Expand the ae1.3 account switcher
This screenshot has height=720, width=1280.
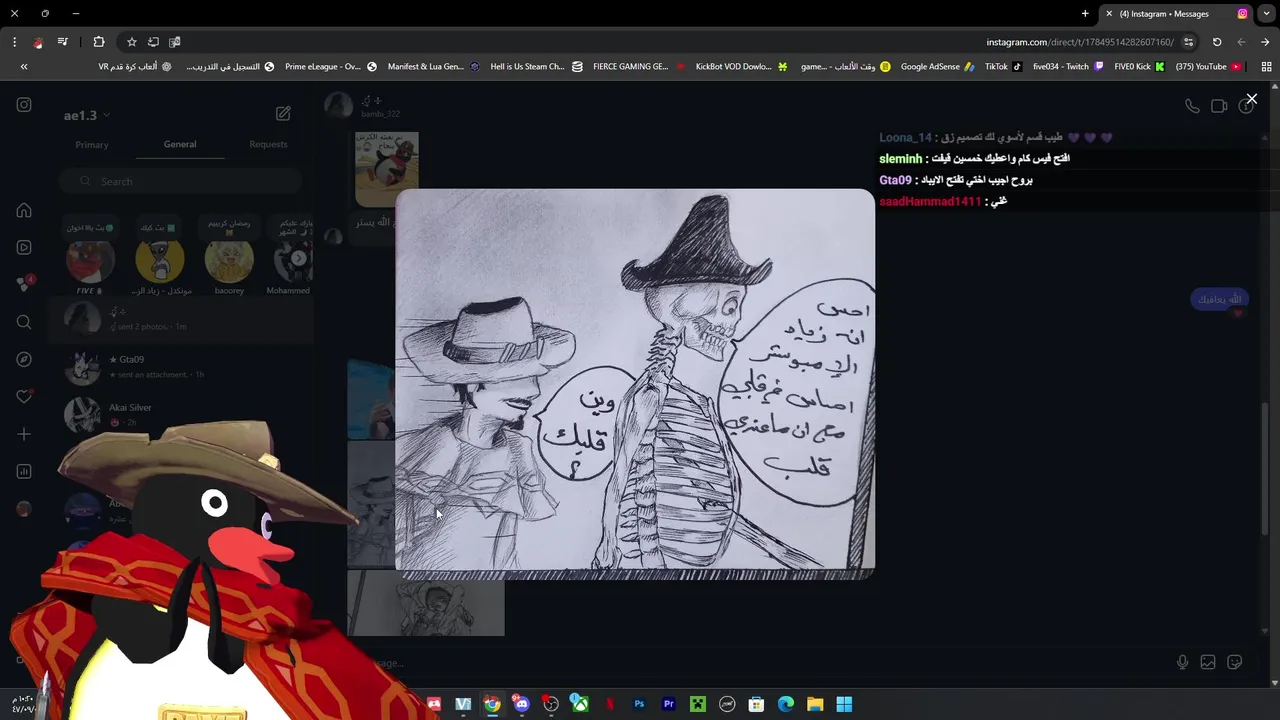[87, 115]
